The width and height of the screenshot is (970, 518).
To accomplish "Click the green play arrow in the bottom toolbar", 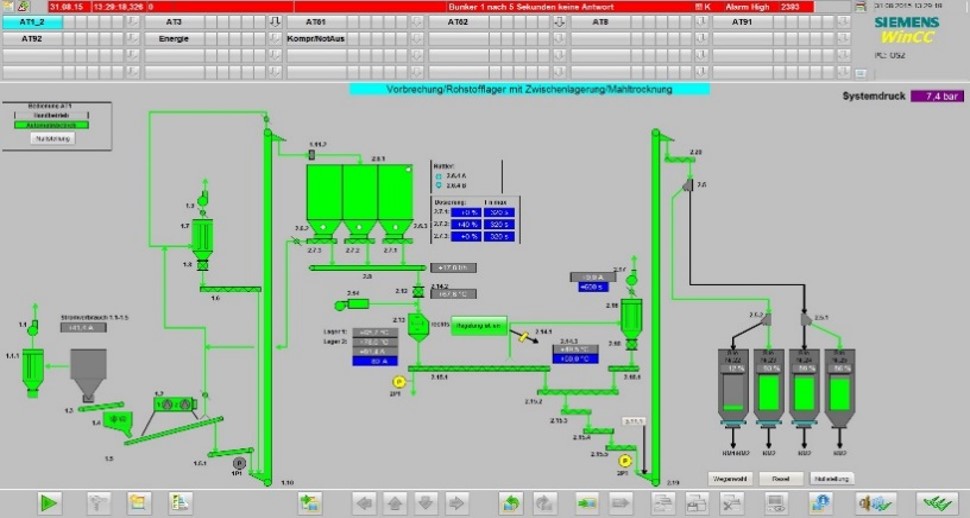I will point(48,503).
